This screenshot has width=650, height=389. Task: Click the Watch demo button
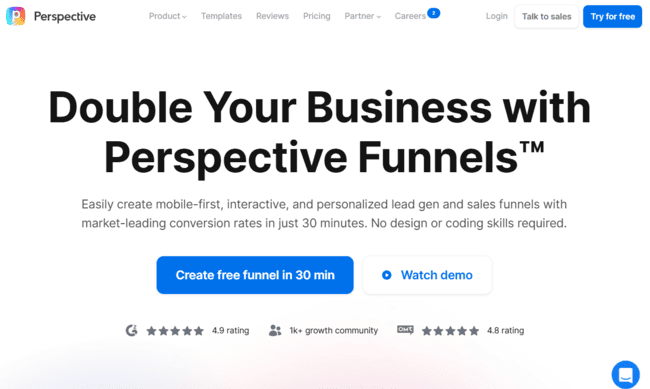[427, 275]
